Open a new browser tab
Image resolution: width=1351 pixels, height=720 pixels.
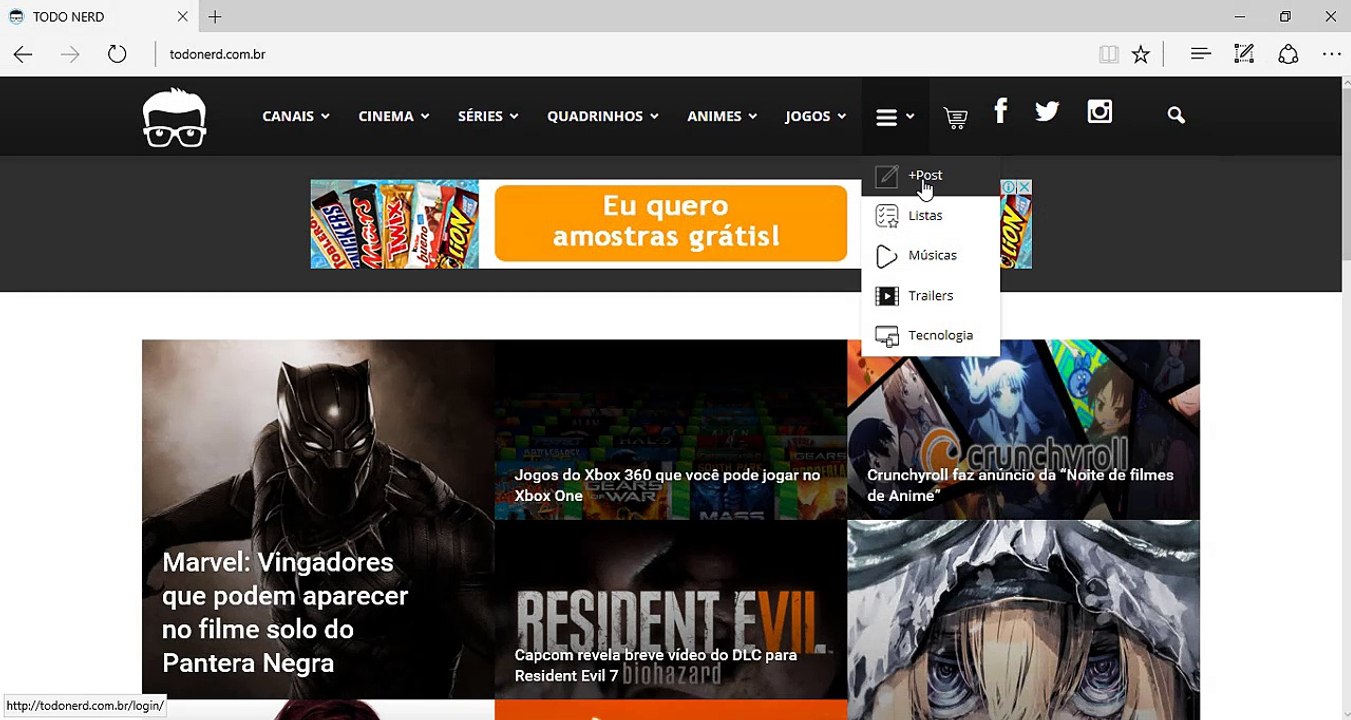[x=215, y=17]
